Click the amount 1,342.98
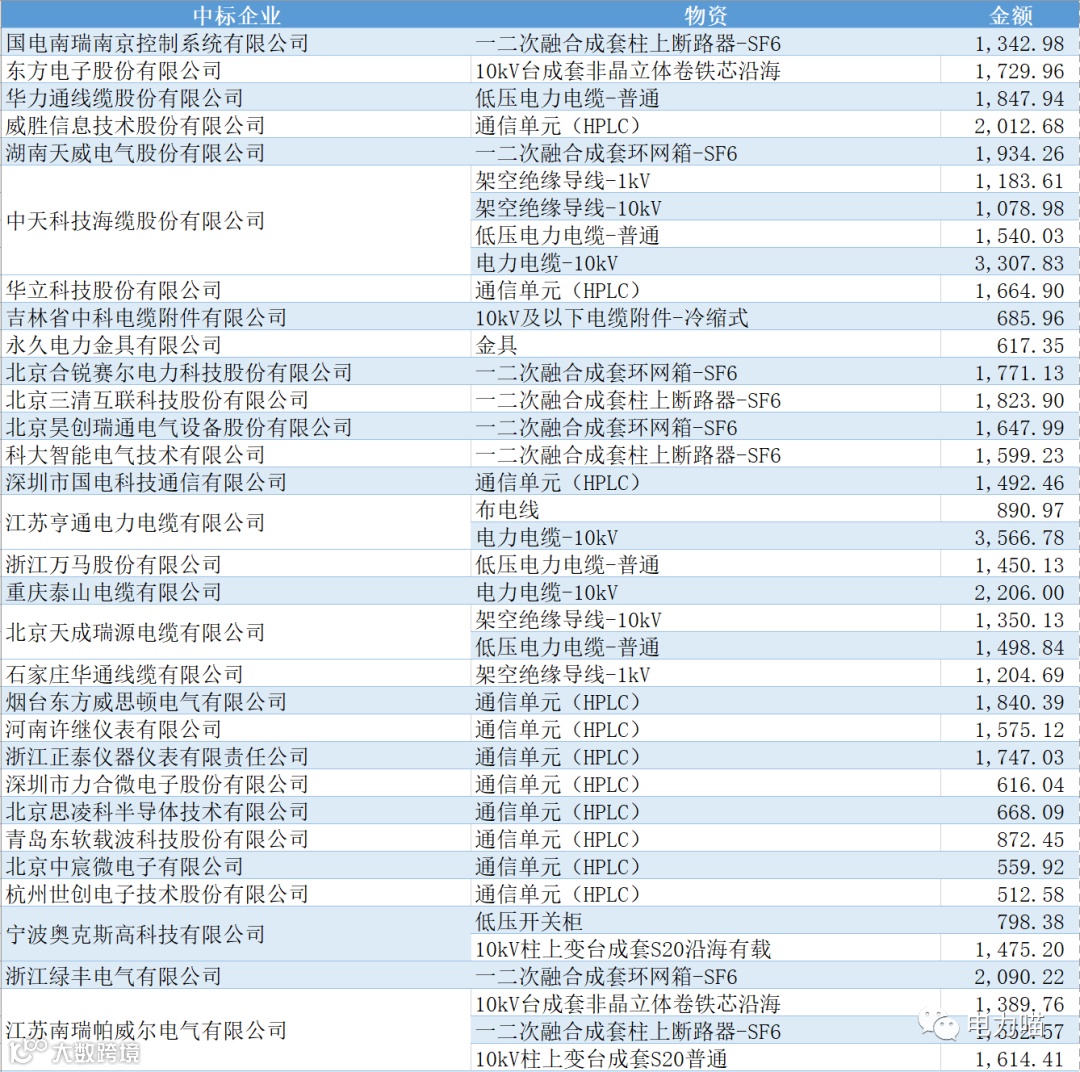 pos(1019,43)
